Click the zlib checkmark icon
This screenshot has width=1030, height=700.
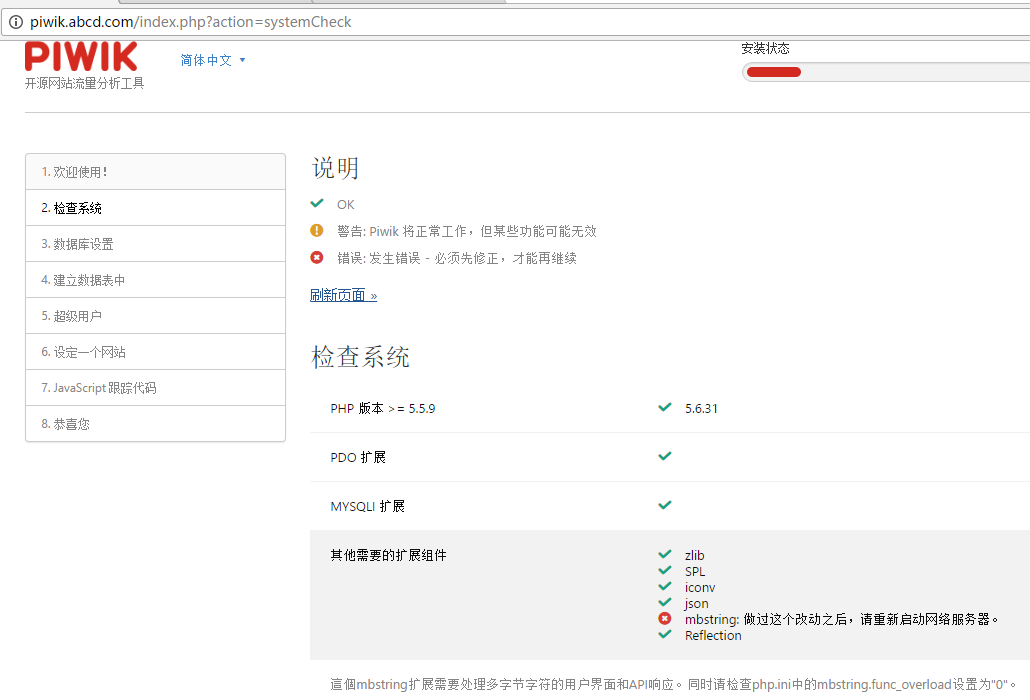[665, 554]
